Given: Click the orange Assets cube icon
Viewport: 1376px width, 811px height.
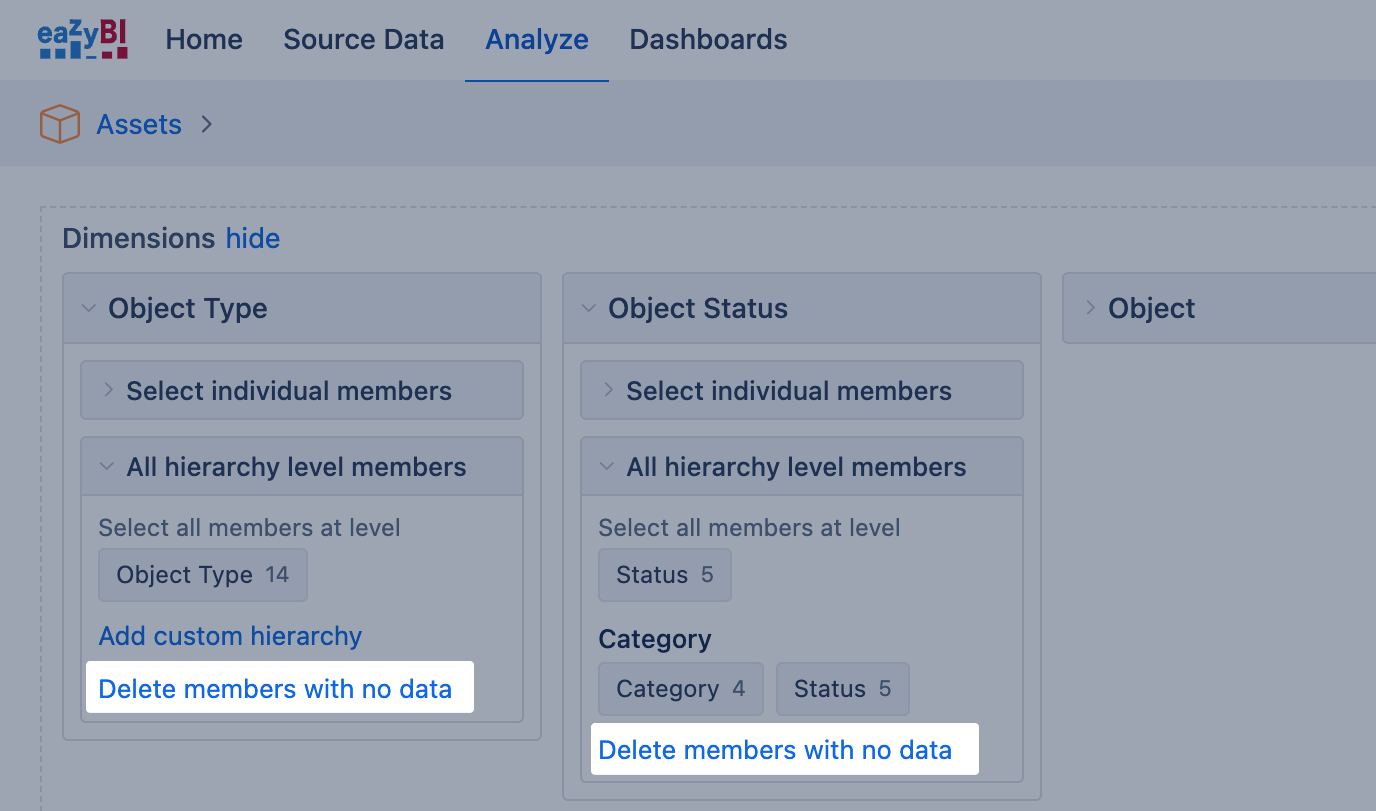Looking at the screenshot, I should pos(60,125).
